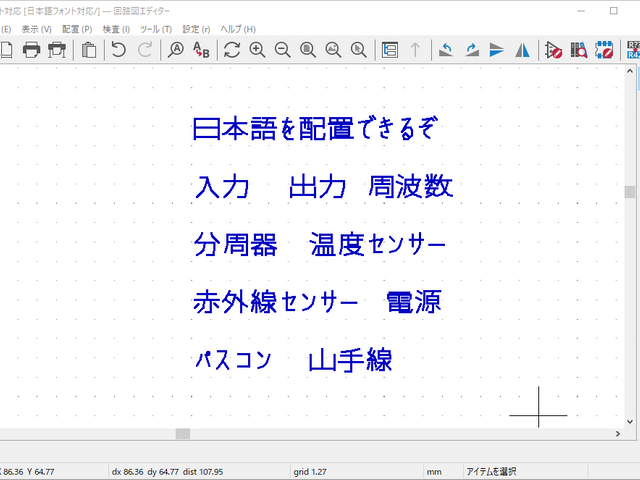This screenshot has height=480, width=640.
Task: Zoom out with the minus magnifier
Action: coord(282,50)
